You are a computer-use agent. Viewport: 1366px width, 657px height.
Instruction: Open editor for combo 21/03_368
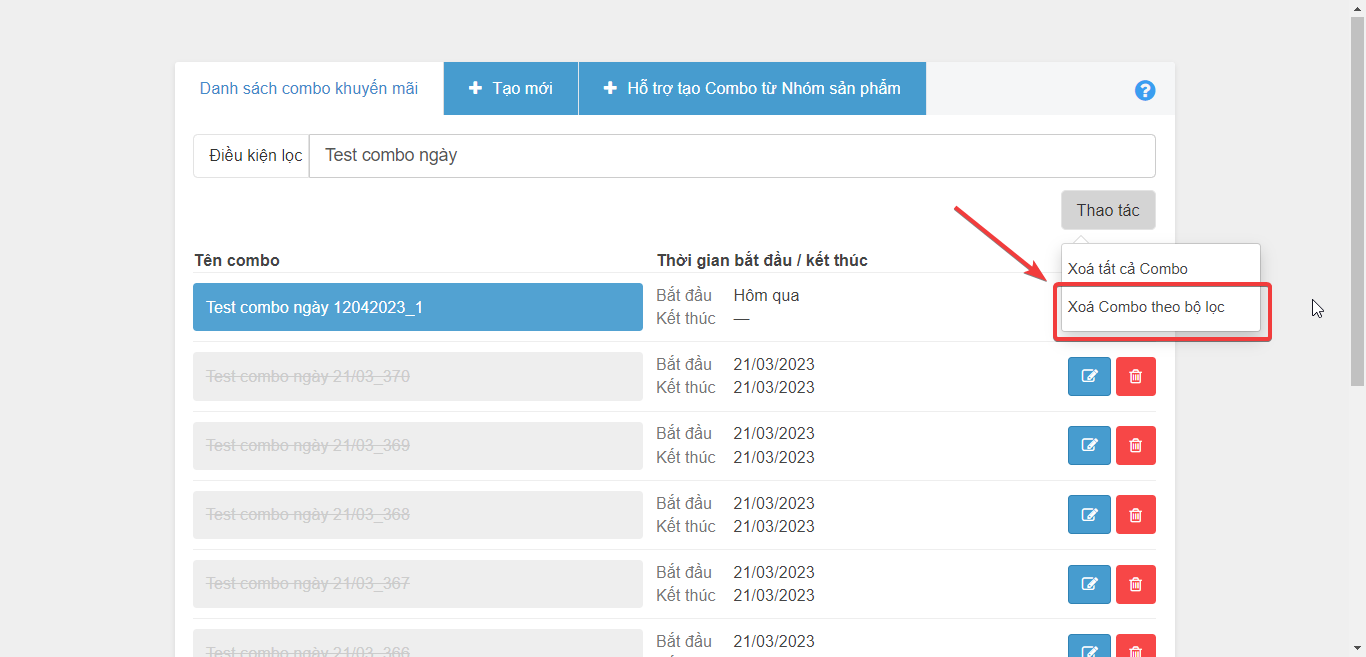pos(1089,515)
